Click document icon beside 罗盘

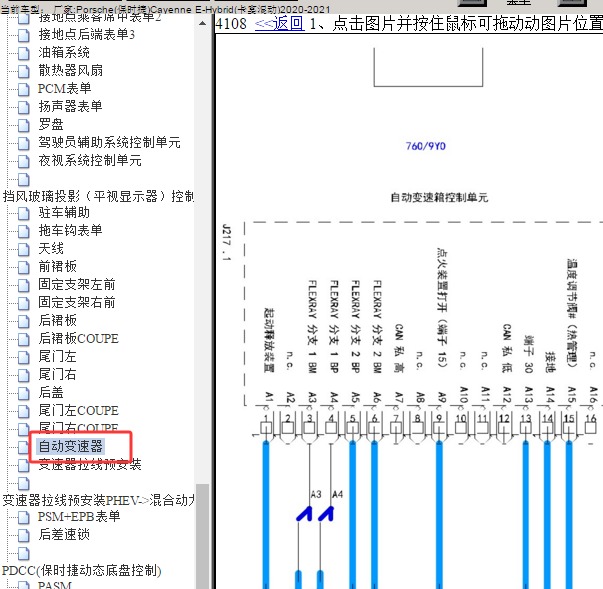point(23,125)
